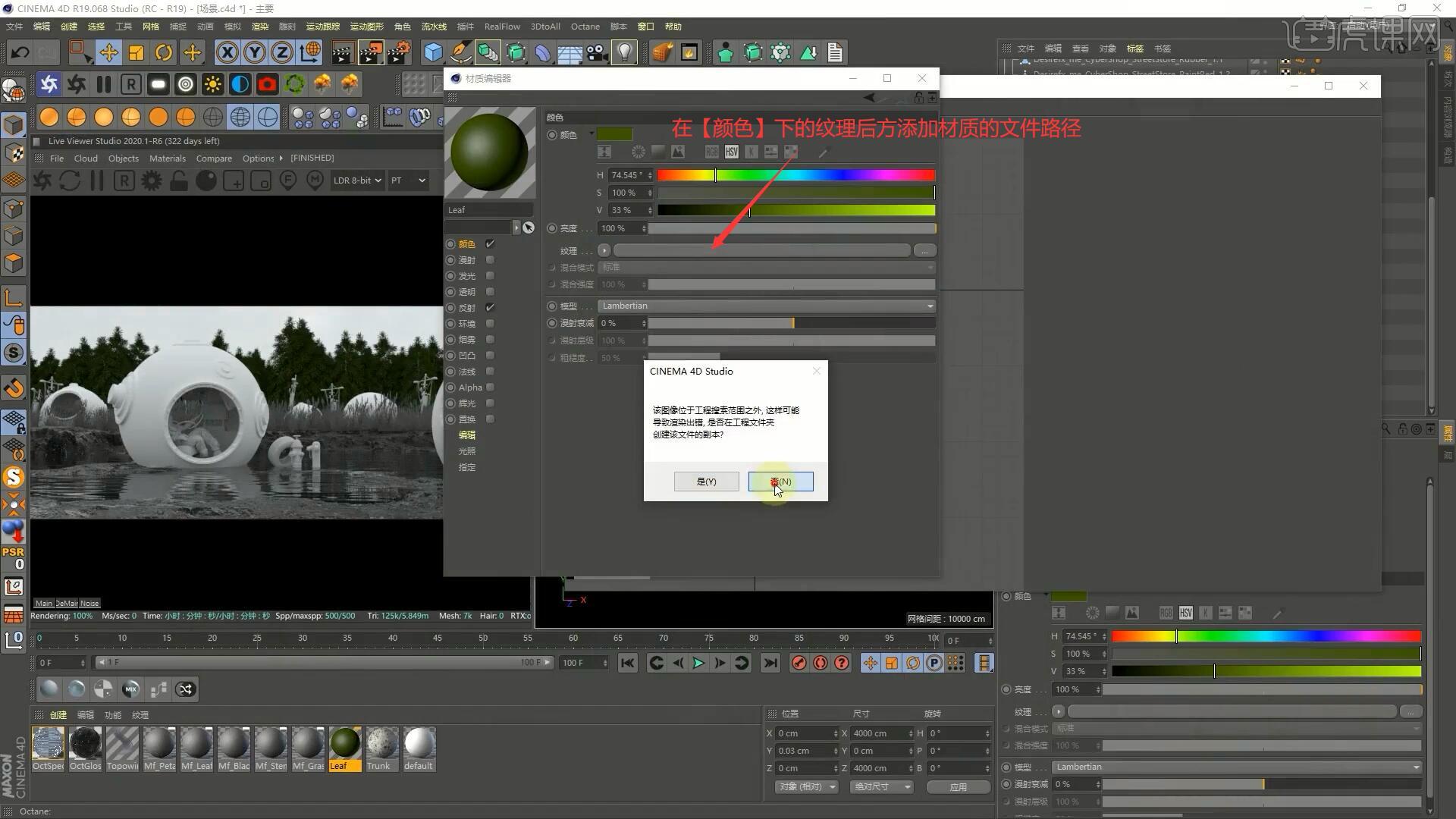
Task: Click 是(Y) button in dialog
Action: coord(706,482)
